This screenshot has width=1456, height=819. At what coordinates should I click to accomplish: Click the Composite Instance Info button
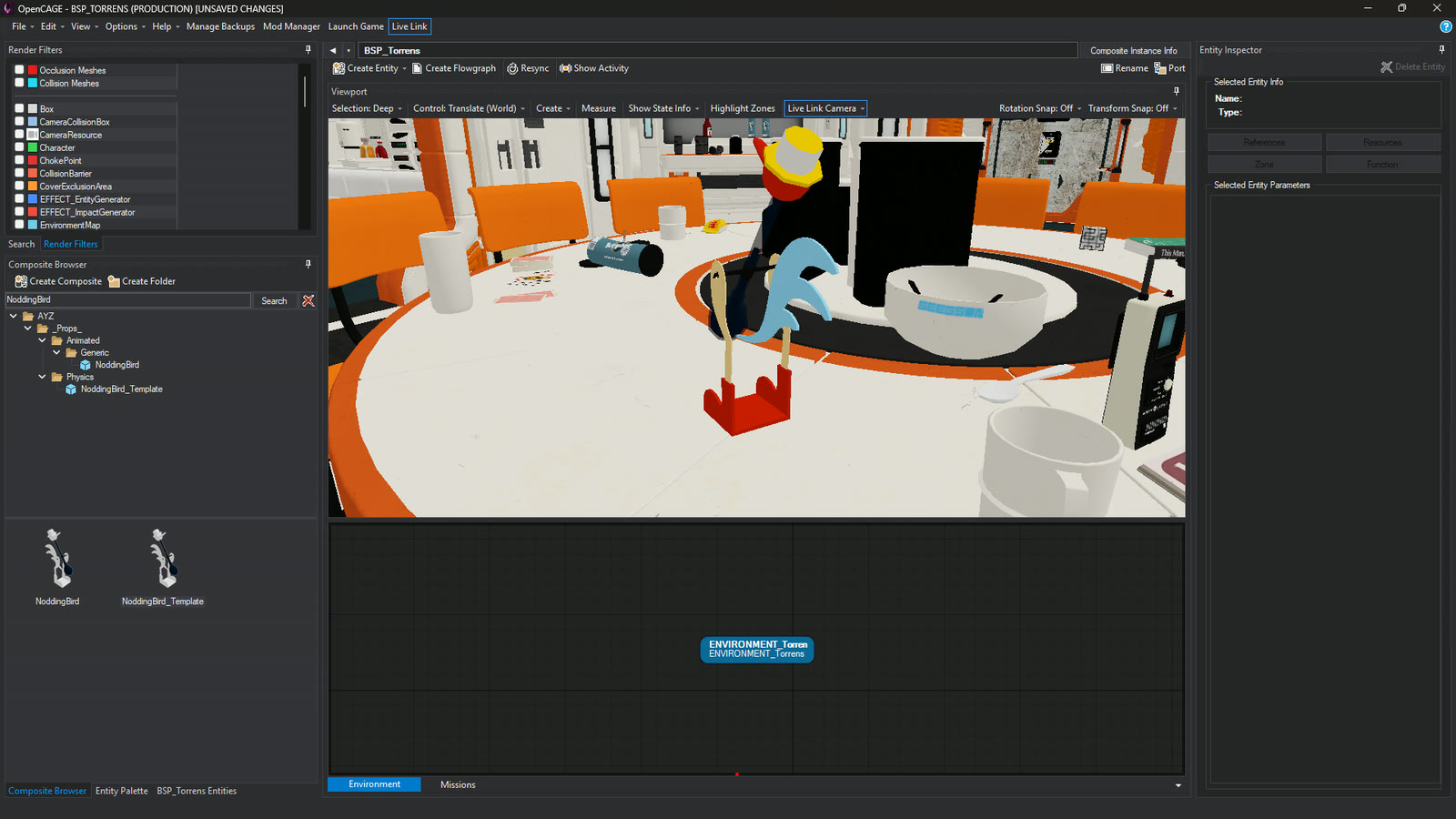1134,50
